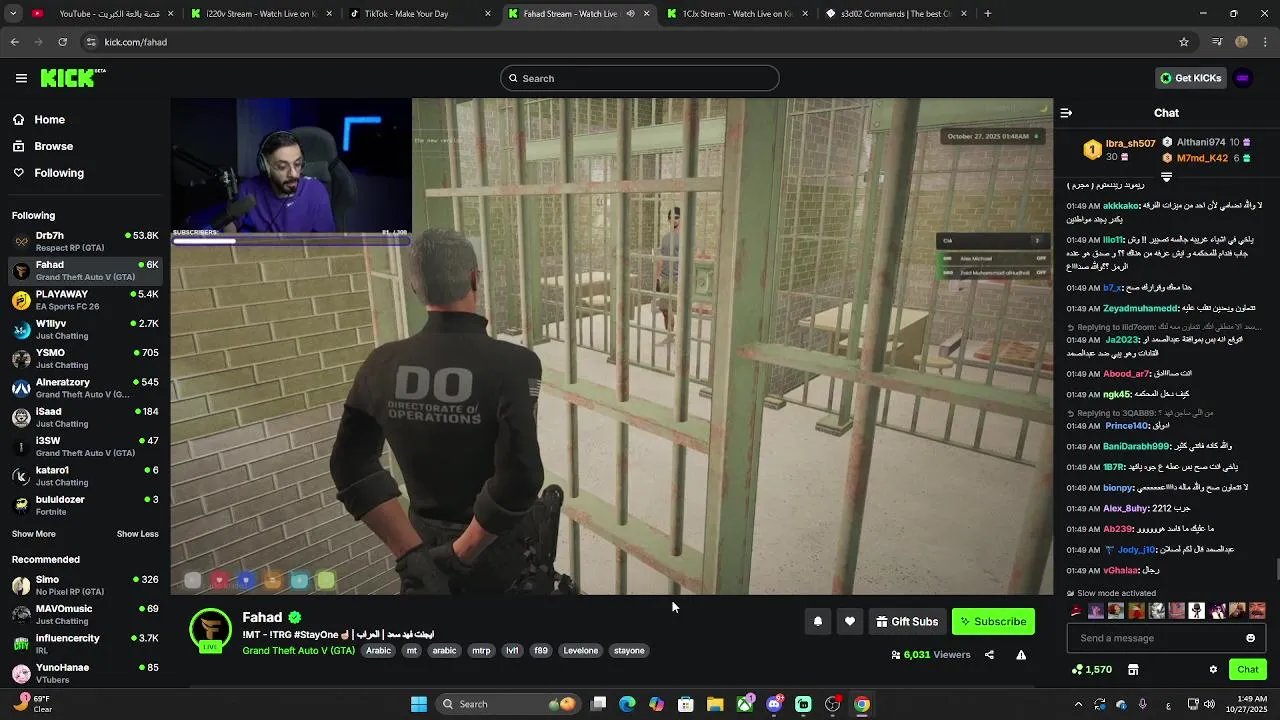Expand the gift leaderboard arrow

coord(1166,177)
